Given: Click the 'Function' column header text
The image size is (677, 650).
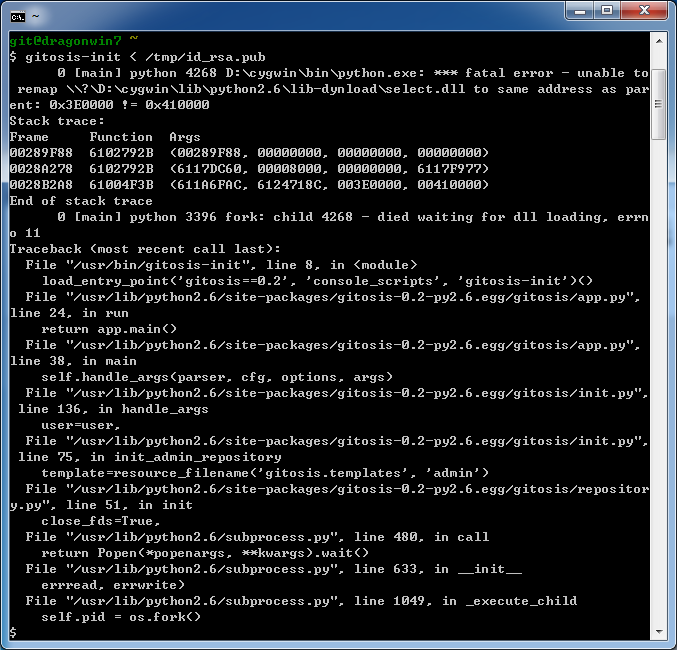Looking at the screenshot, I should coord(121,137).
